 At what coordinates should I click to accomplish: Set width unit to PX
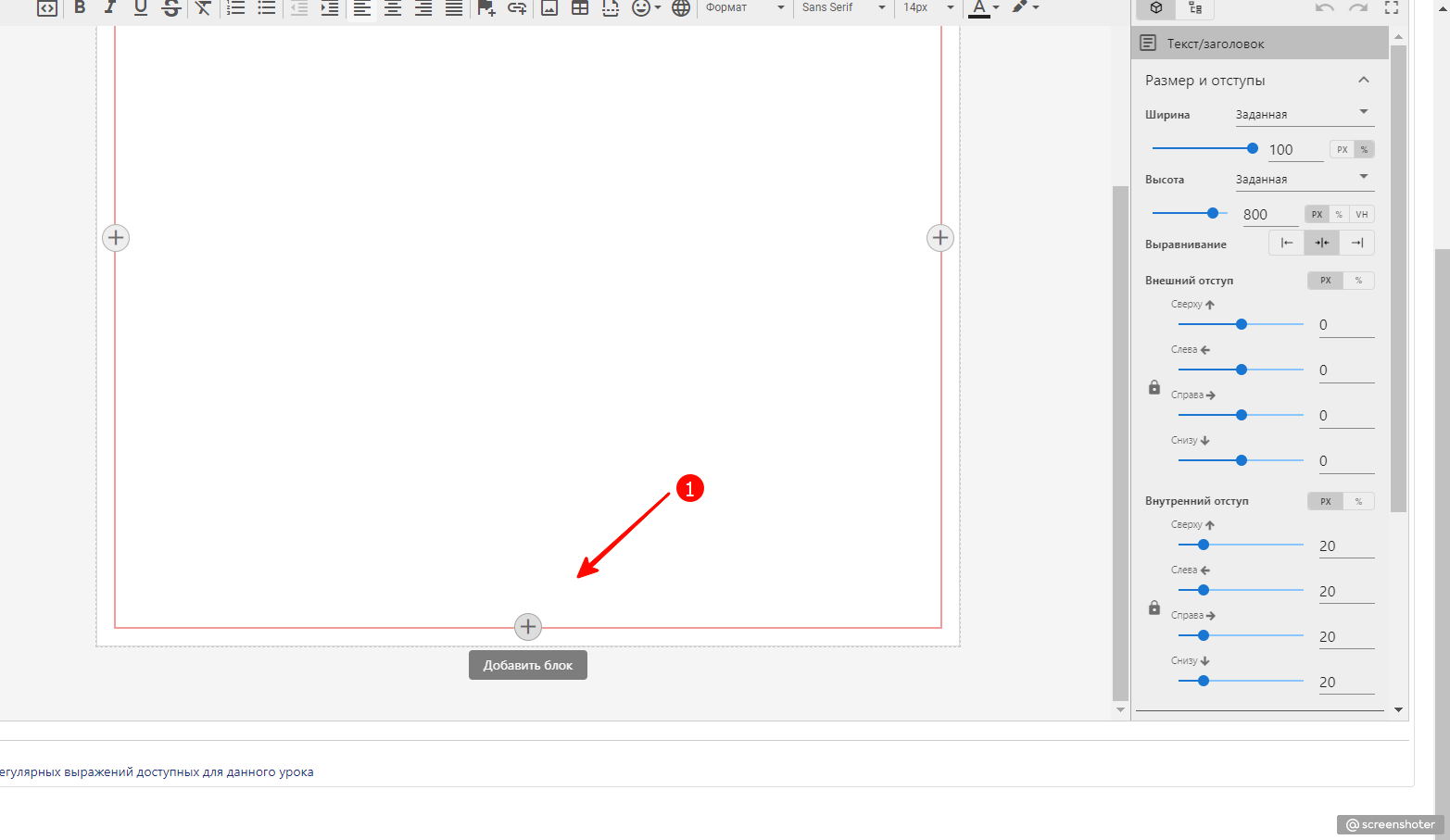point(1342,149)
